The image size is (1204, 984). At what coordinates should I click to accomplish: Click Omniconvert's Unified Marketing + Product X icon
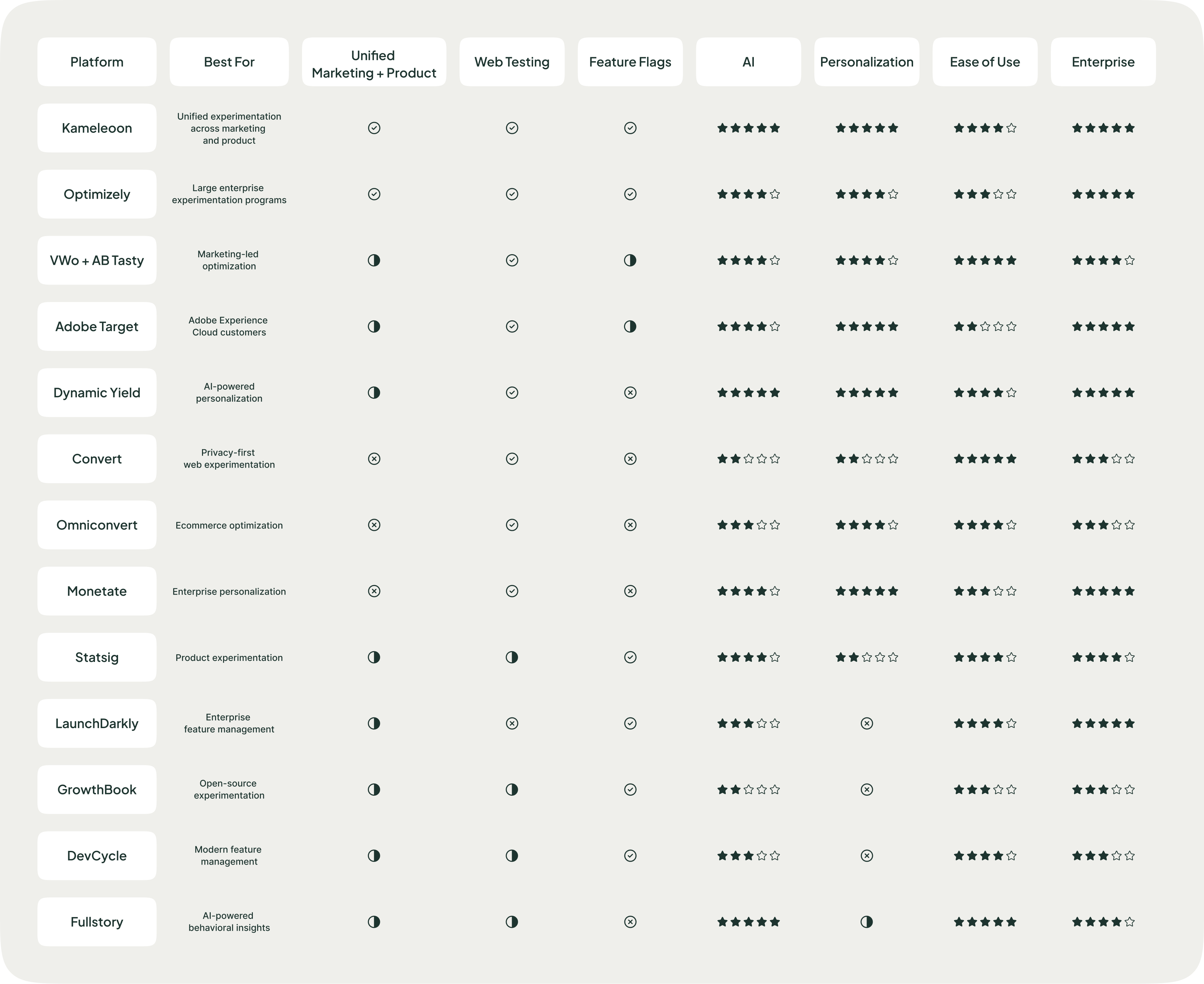coord(374,525)
